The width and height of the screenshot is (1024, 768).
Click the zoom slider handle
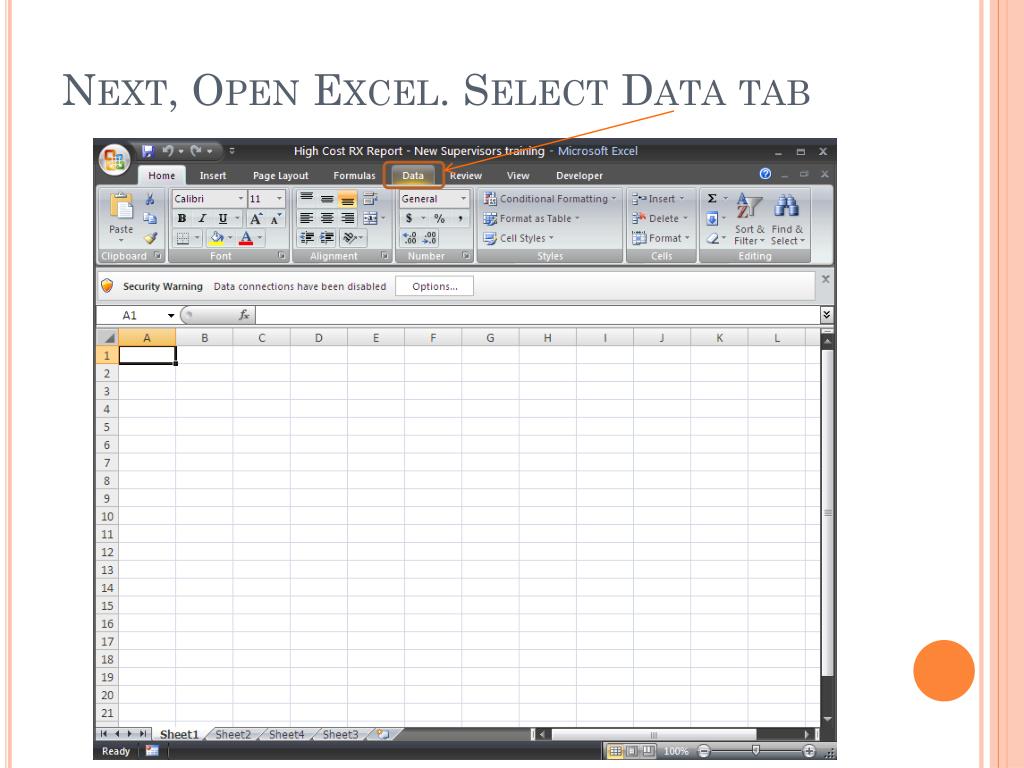[x=756, y=751]
